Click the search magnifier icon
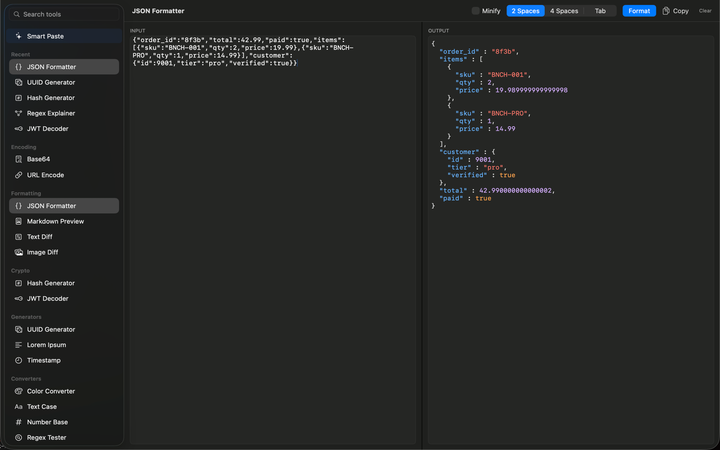This screenshot has width=720, height=450. [17, 14]
